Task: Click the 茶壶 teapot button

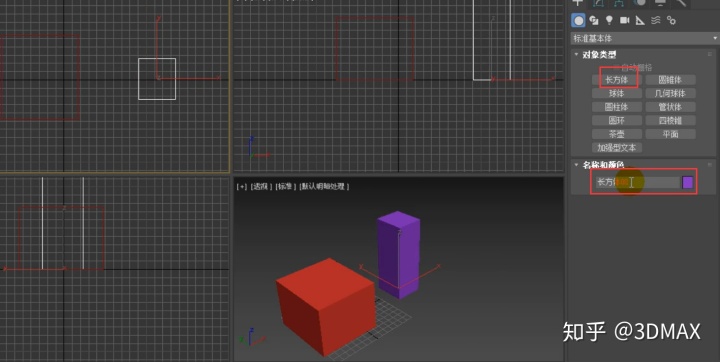Action: click(617, 134)
